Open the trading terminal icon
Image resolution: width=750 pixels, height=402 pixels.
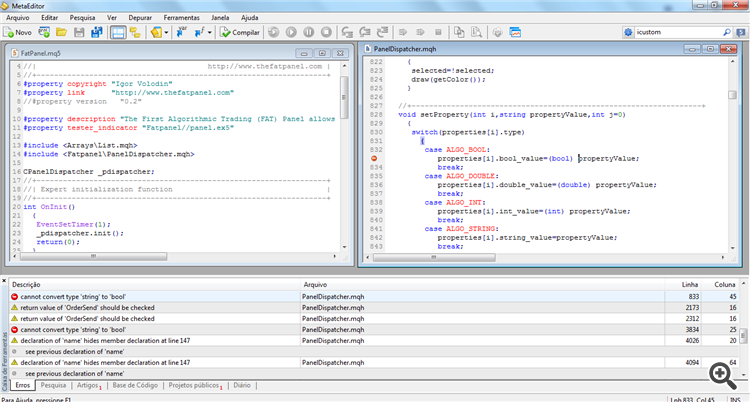(x=515, y=33)
